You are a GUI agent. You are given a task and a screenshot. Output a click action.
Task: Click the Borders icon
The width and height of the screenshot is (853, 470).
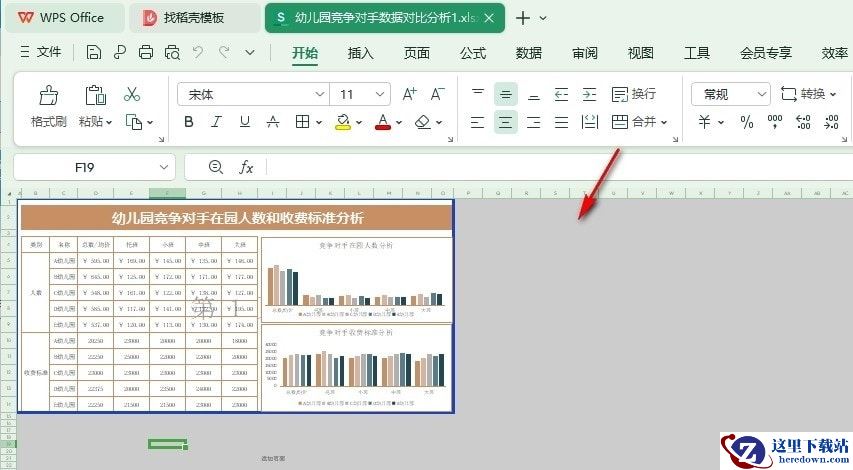coord(302,122)
